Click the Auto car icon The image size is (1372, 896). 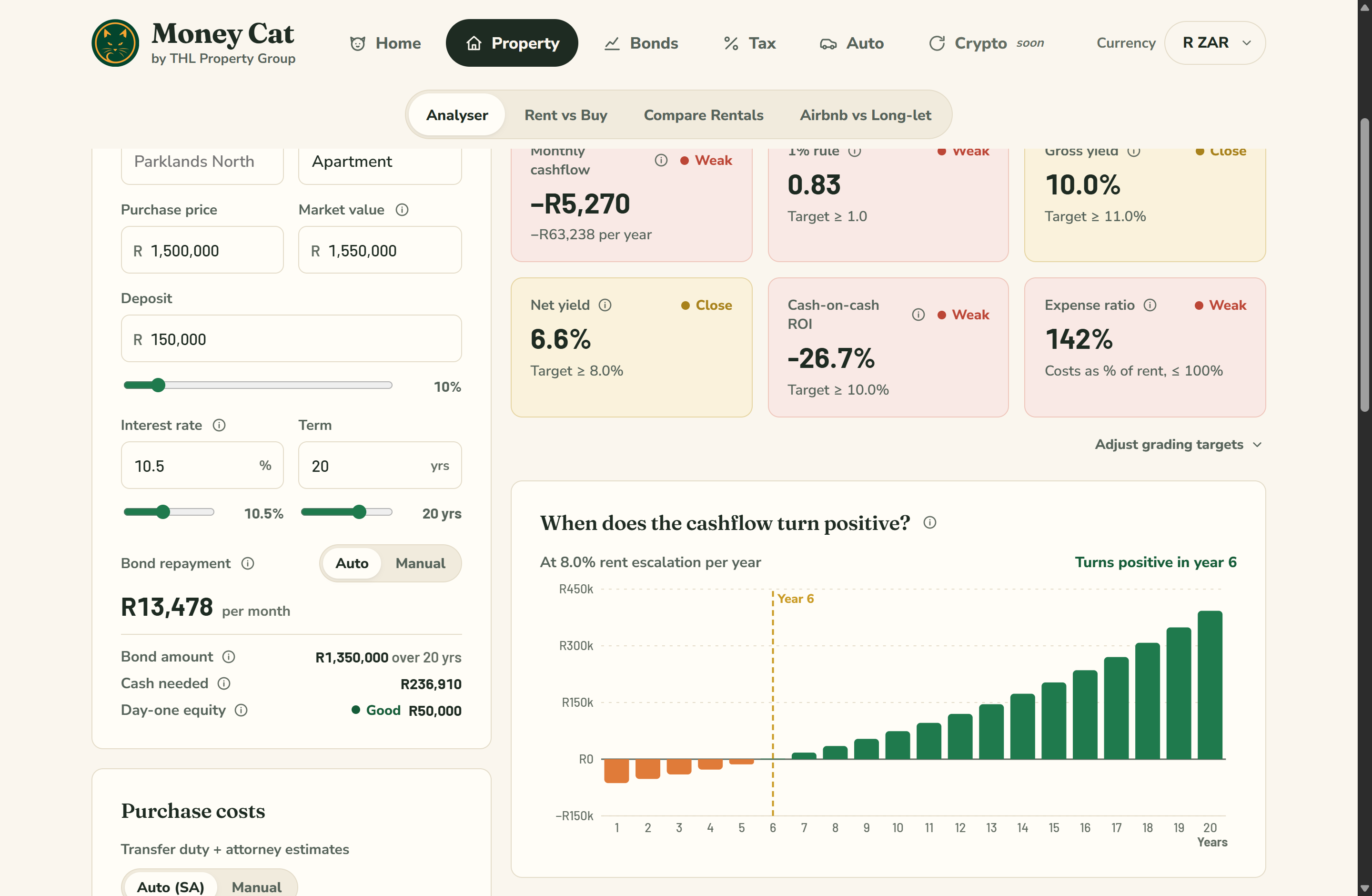point(828,44)
